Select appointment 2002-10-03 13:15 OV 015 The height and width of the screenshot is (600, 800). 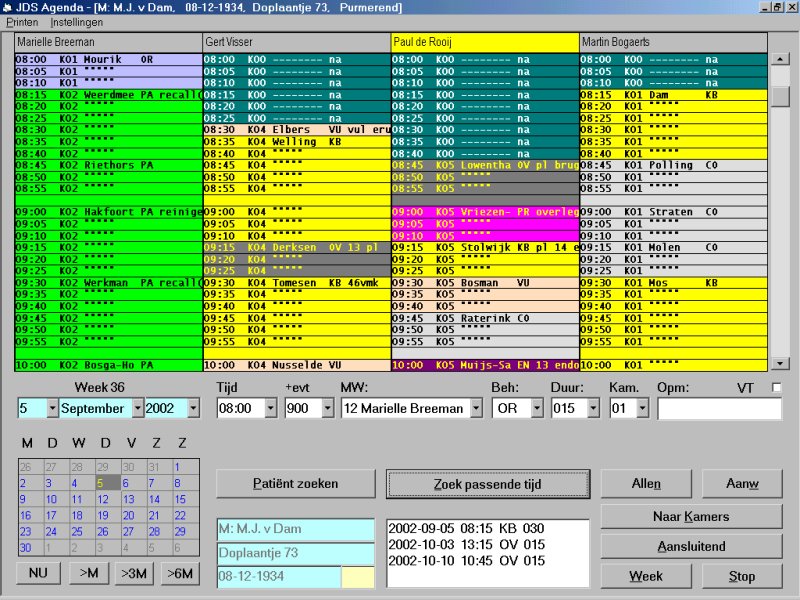click(466, 545)
